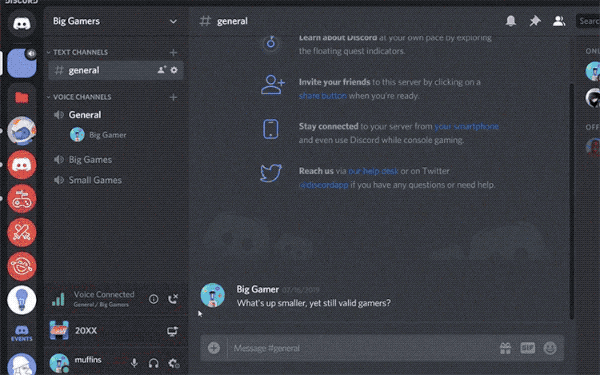This screenshot has height=375, width=600.
Task: Click the quest indicator icon
Action: (x=271, y=42)
